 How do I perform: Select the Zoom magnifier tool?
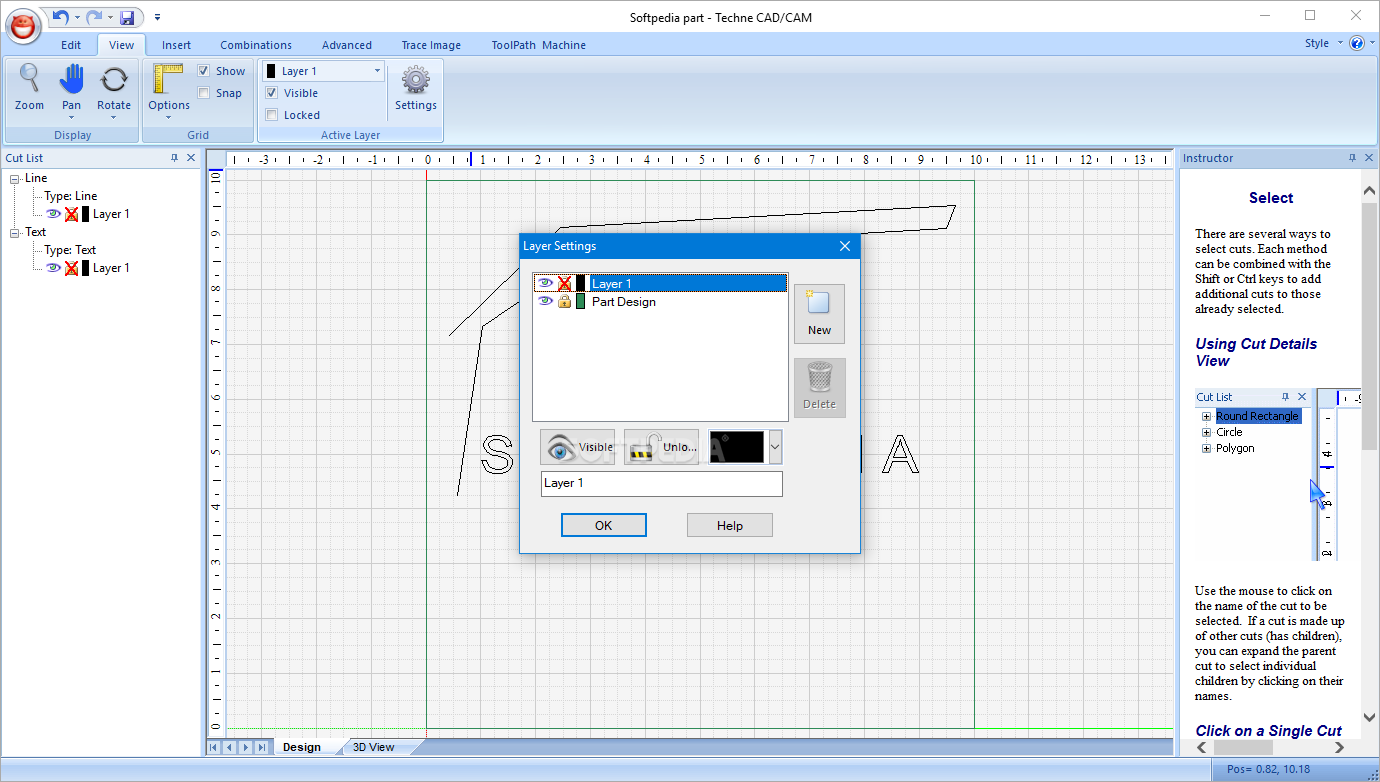coord(29,88)
